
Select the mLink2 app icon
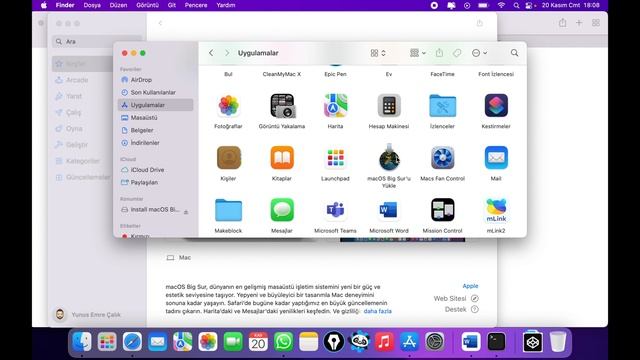click(496, 210)
